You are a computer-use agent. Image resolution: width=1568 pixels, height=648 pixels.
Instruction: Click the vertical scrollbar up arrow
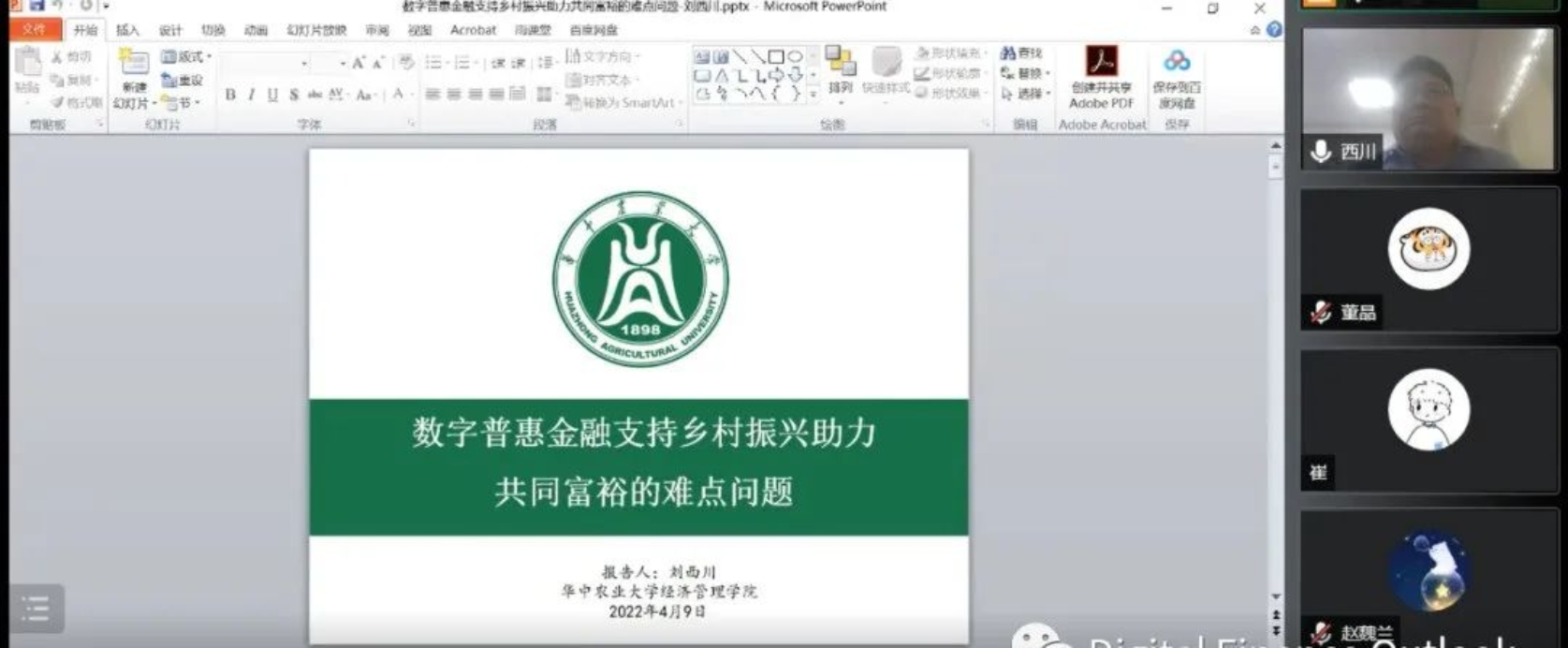click(1275, 146)
